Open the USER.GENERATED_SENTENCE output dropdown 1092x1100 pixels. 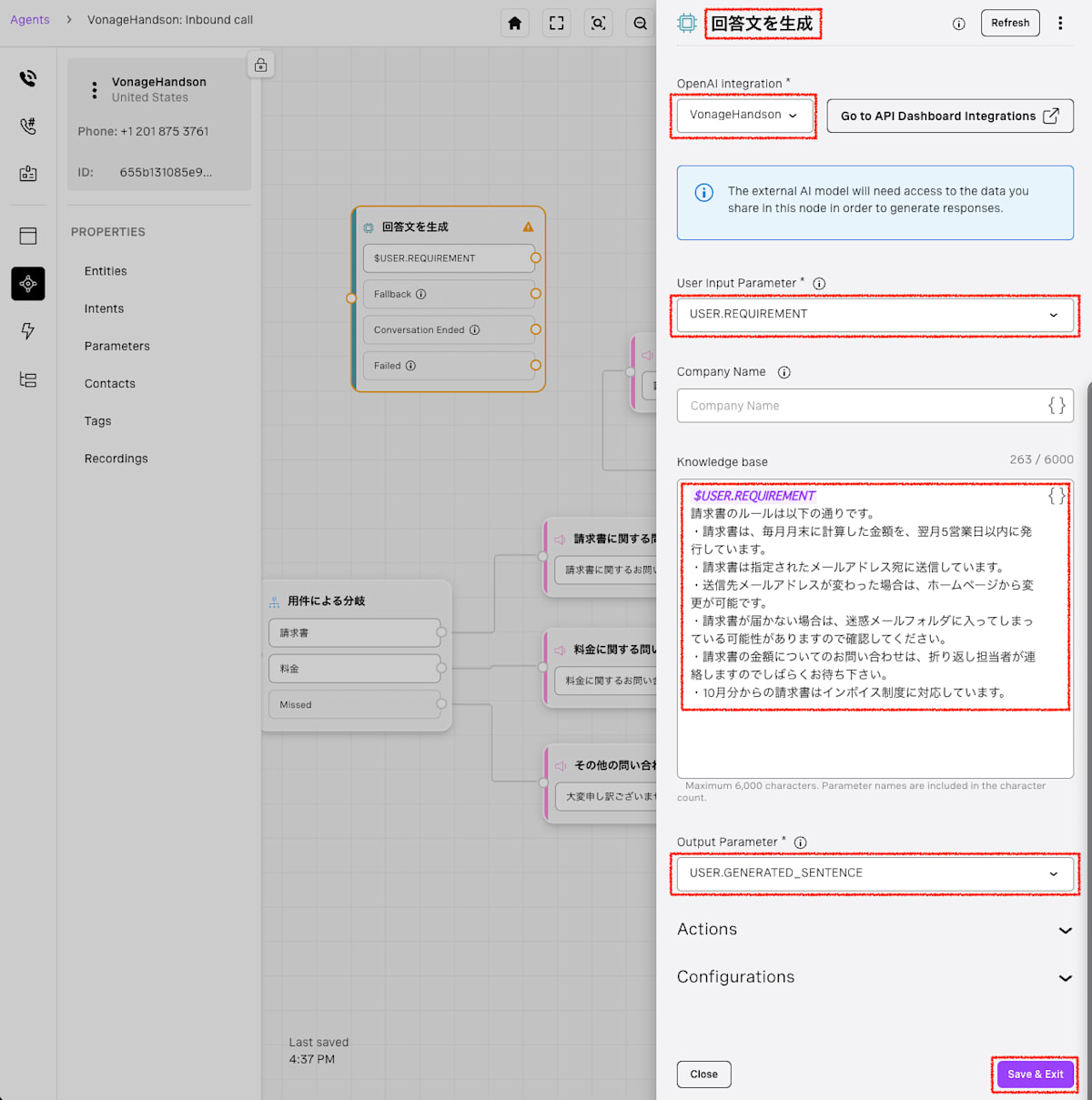[875, 873]
